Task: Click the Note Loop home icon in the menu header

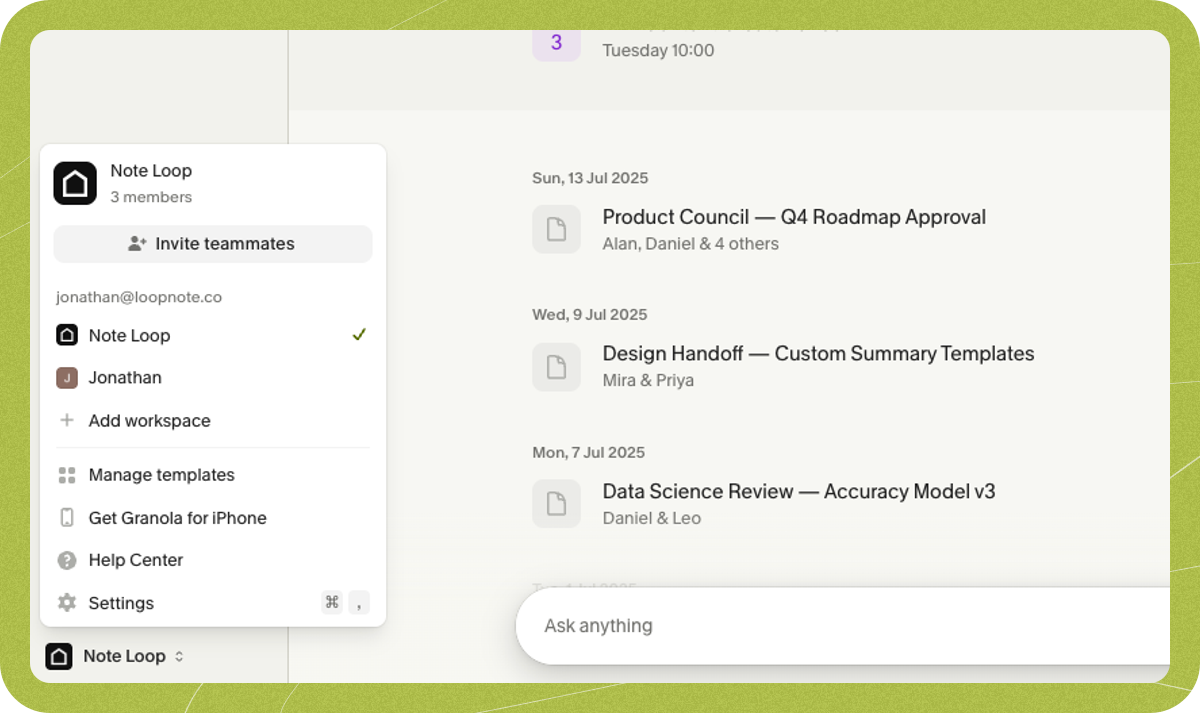Action: [x=74, y=183]
